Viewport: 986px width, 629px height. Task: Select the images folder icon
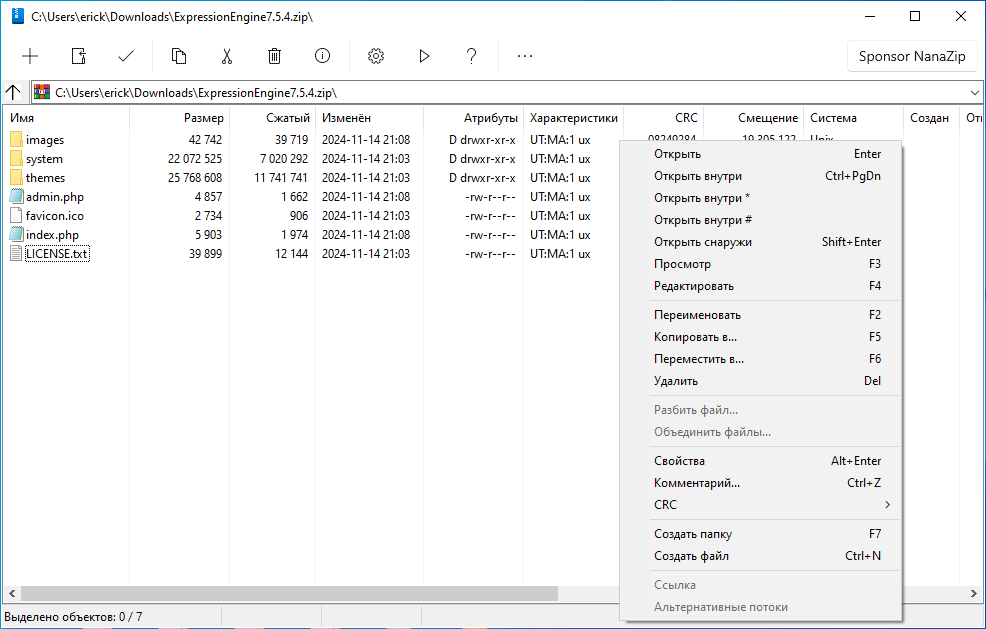[x=16, y=140]
